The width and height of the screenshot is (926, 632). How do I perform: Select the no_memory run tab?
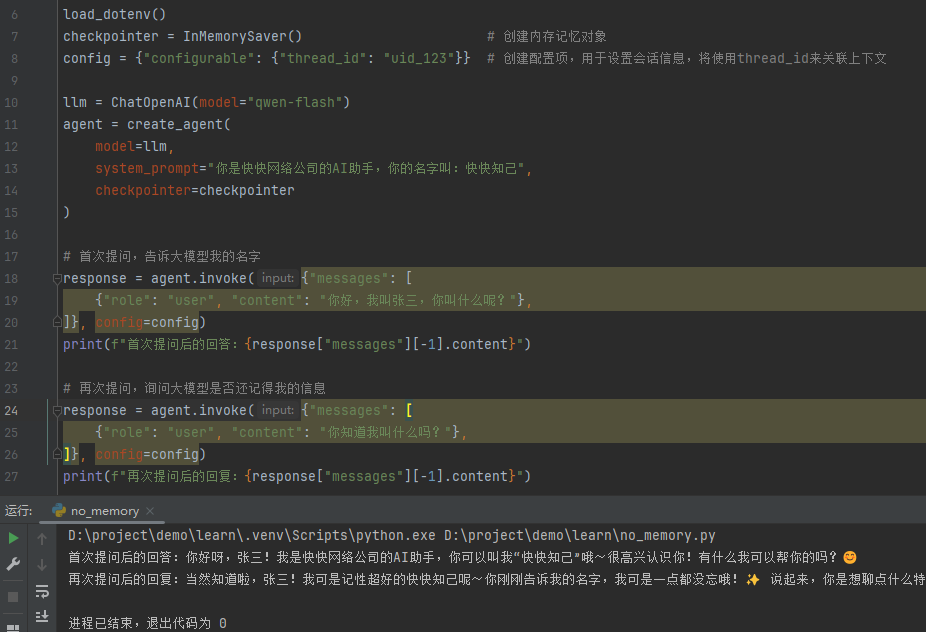[x=105, y=511]
